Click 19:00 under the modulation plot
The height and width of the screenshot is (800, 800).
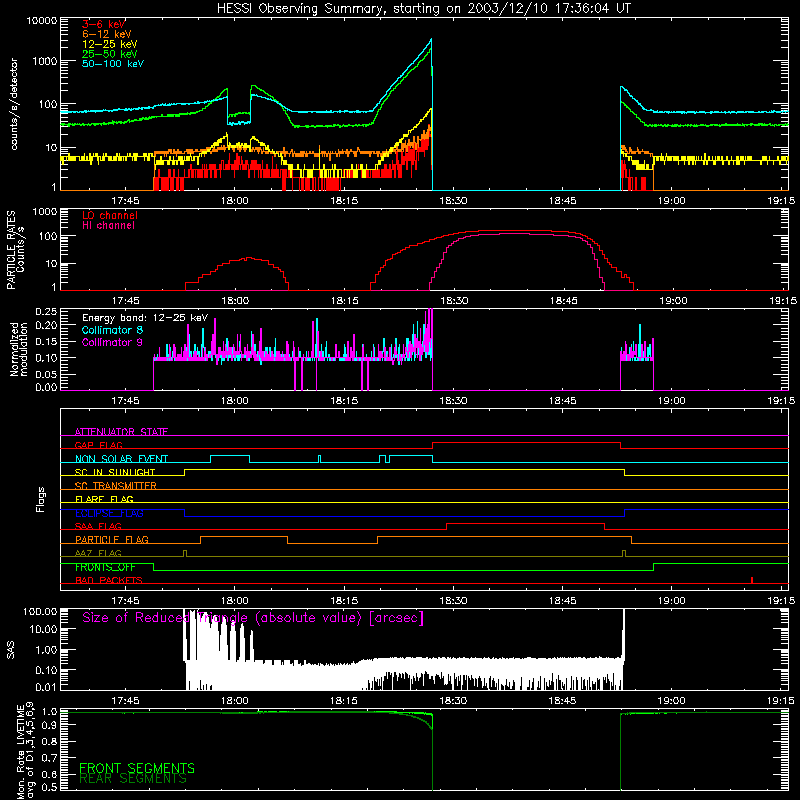coord(672,401)
